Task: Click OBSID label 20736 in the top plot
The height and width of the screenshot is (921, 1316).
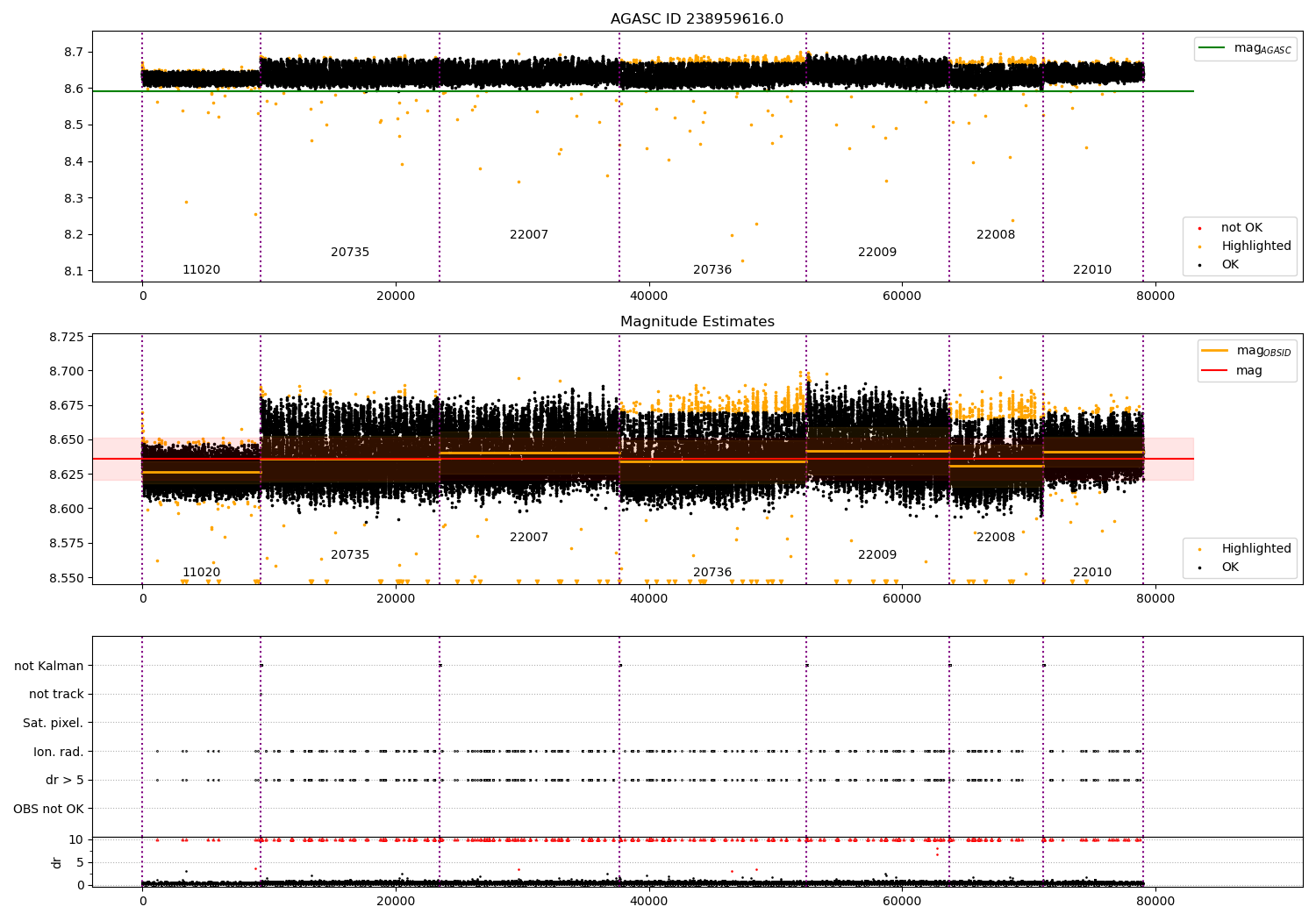Action: tap(712, 270)
